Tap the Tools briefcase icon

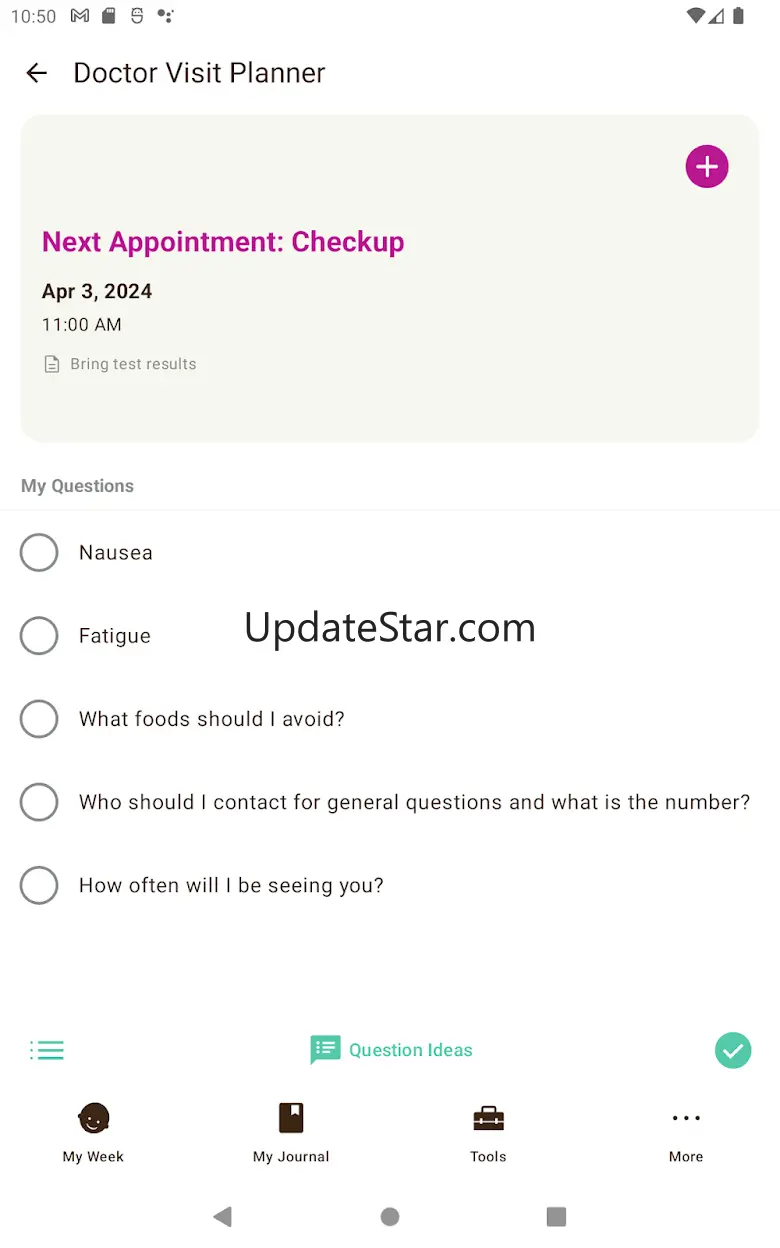pos(488,1118)
